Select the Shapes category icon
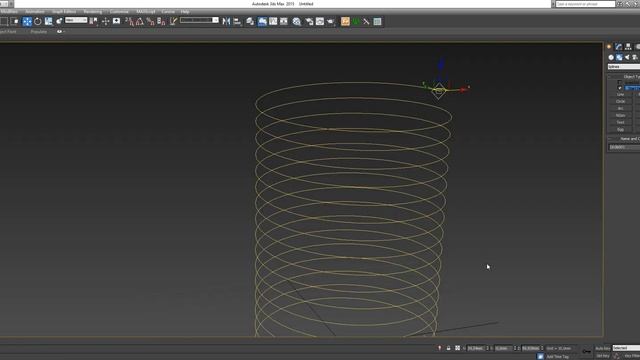This screenshot has height=360, width=640. pyautogui.click(x=619, y=58)
